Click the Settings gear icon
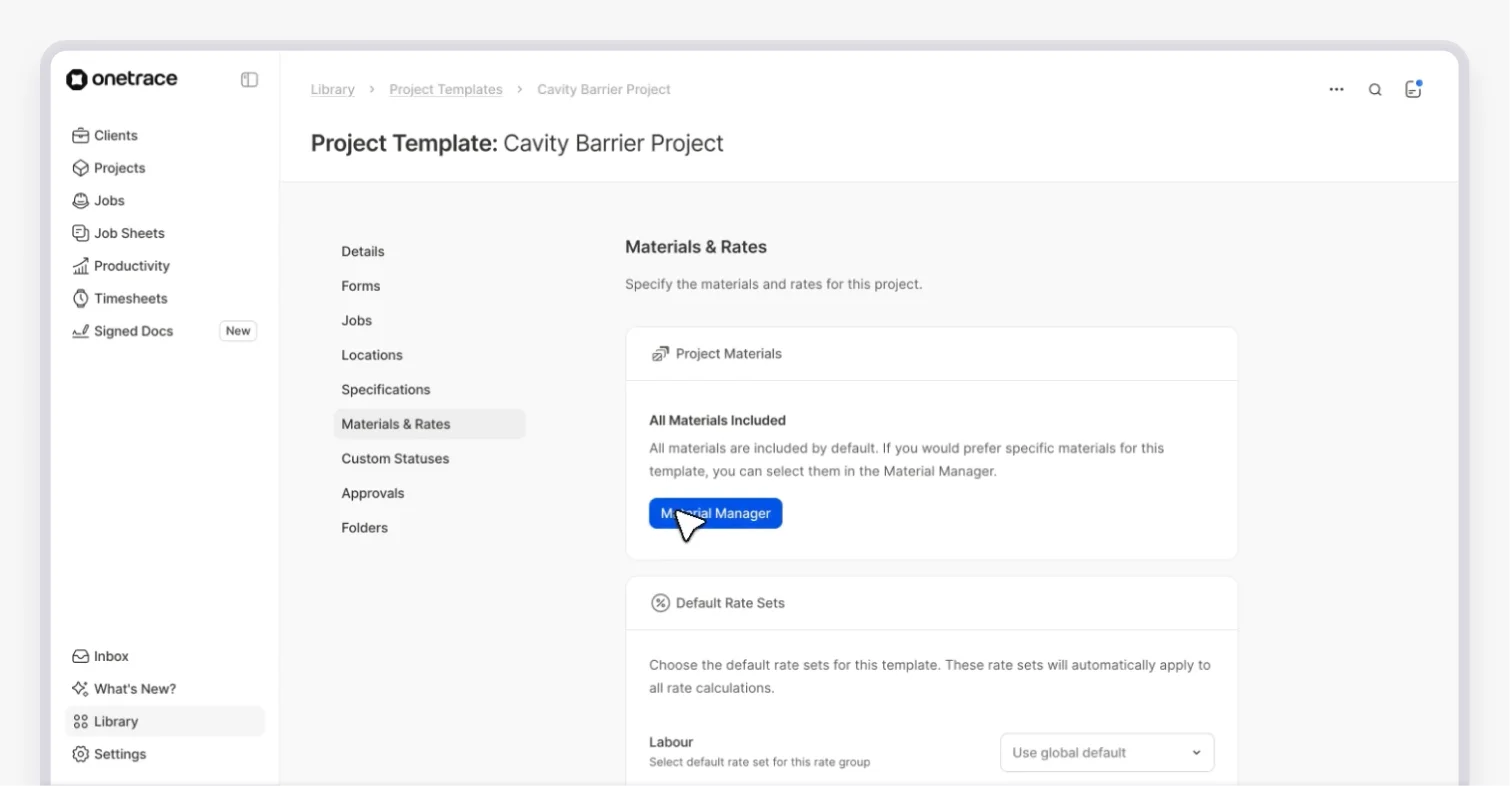The width and height of the screenshot is (1510, 786). click(x=81, y=754)
